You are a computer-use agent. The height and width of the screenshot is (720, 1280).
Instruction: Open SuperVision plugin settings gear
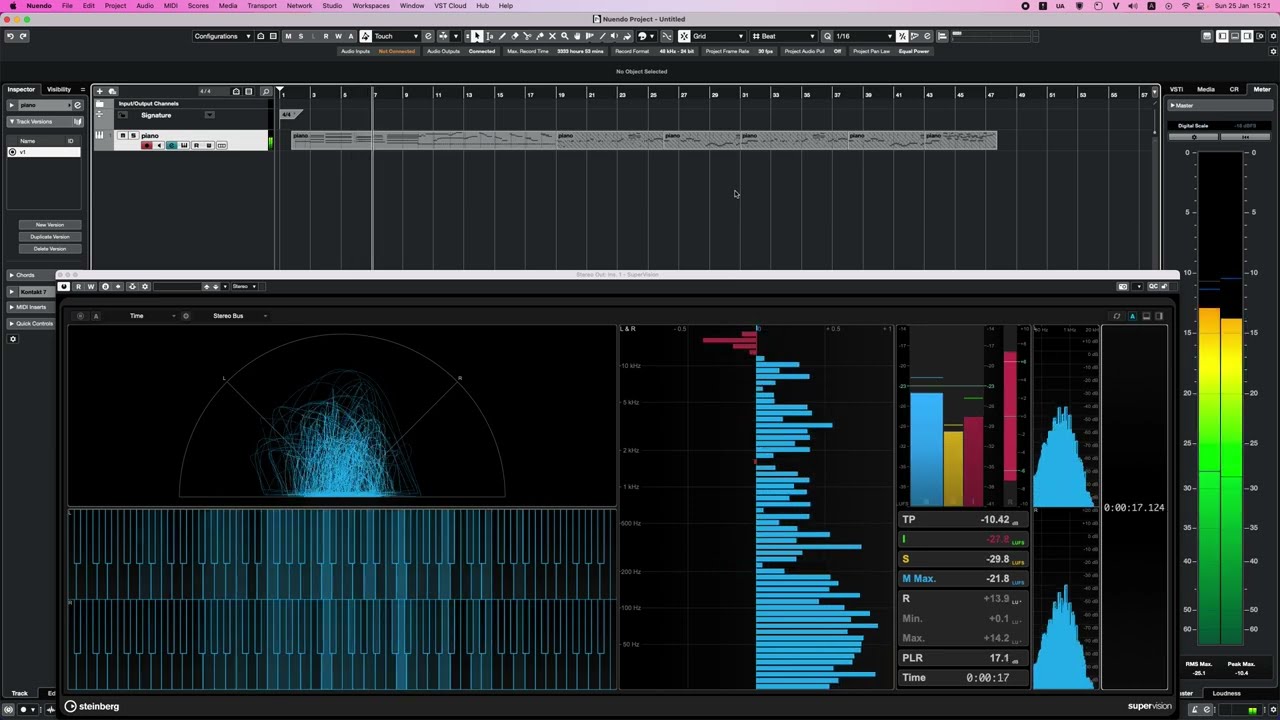[x=145, y=287]
